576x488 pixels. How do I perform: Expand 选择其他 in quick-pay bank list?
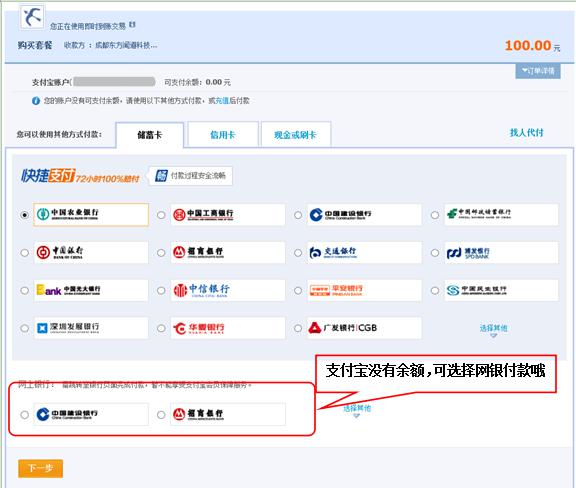[493, 330]
